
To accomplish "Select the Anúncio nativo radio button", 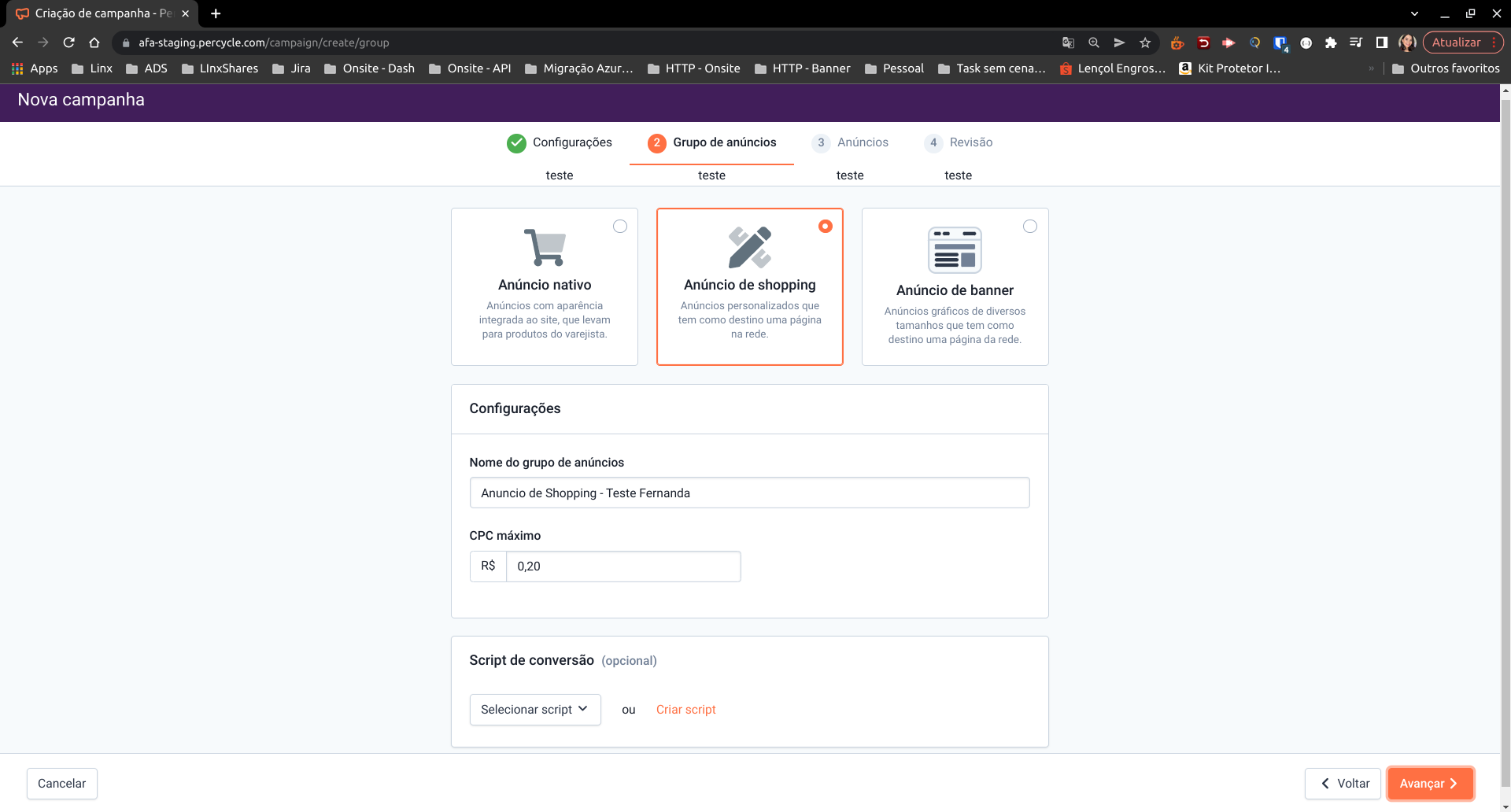I will [x=620, y=227].
